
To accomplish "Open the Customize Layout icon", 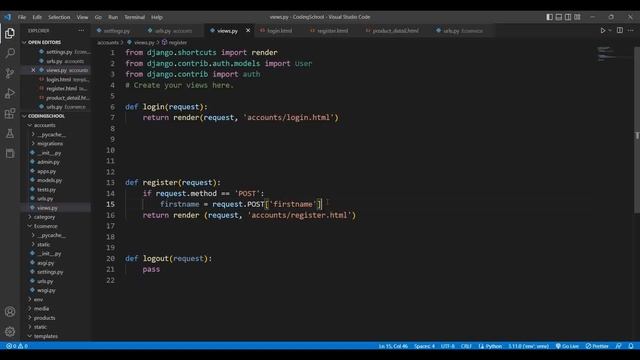I will (x=577, y=17).
